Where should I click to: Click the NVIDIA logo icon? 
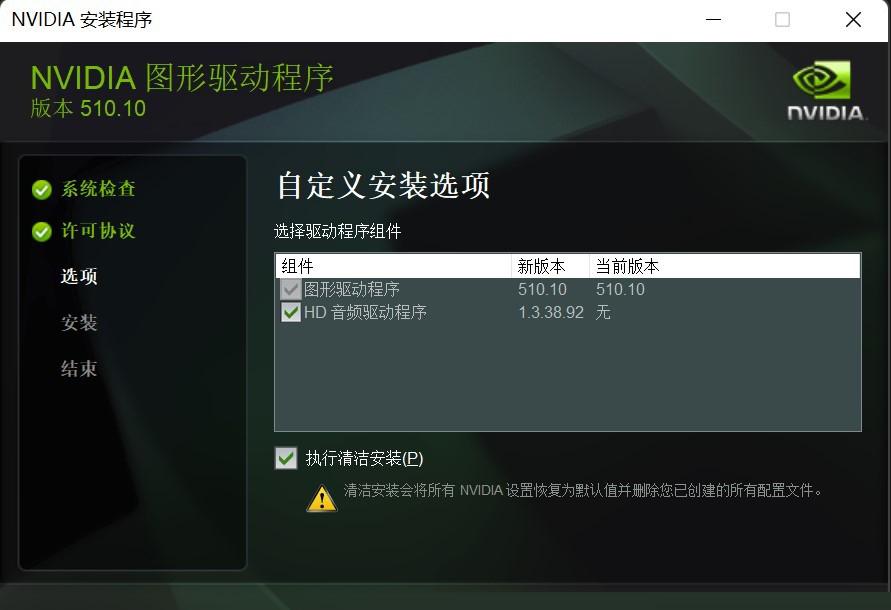826,90
